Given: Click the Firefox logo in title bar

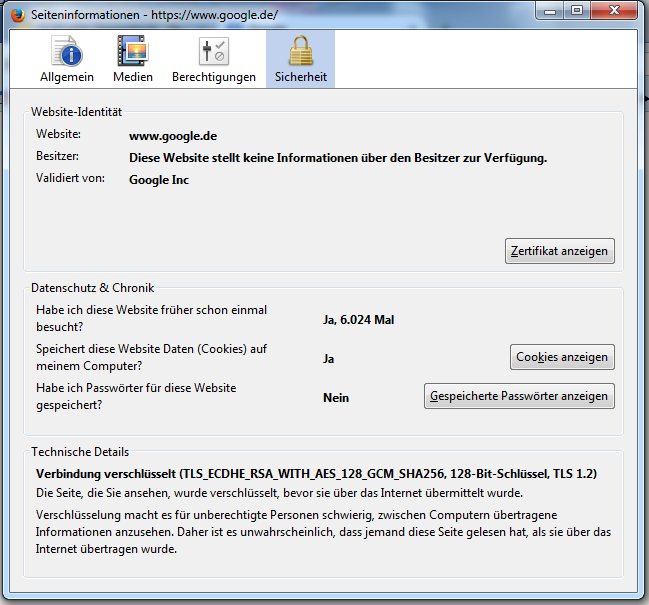Looking at the screenshot, I should (17, 15).
